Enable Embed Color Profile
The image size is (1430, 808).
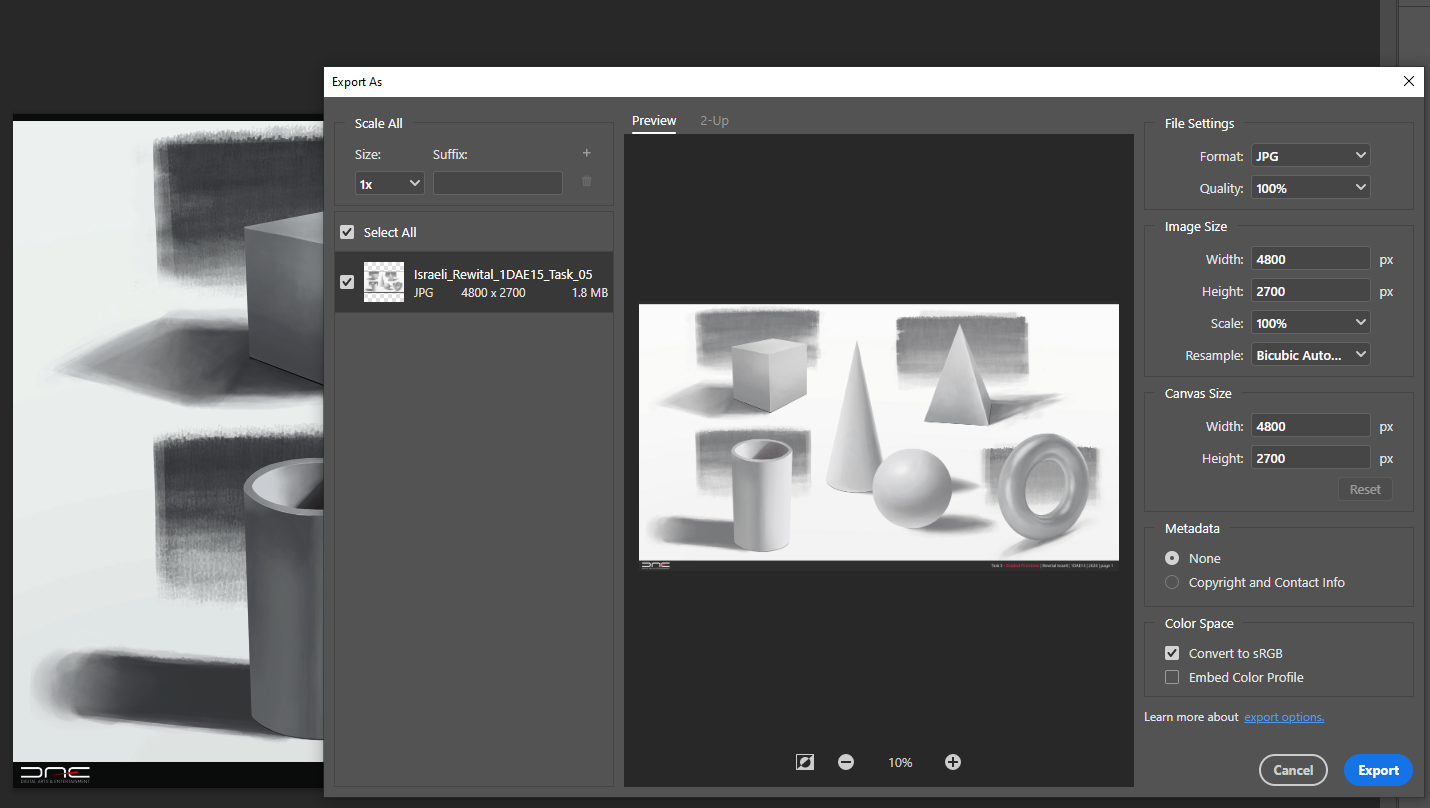[x=1171, y=677]
